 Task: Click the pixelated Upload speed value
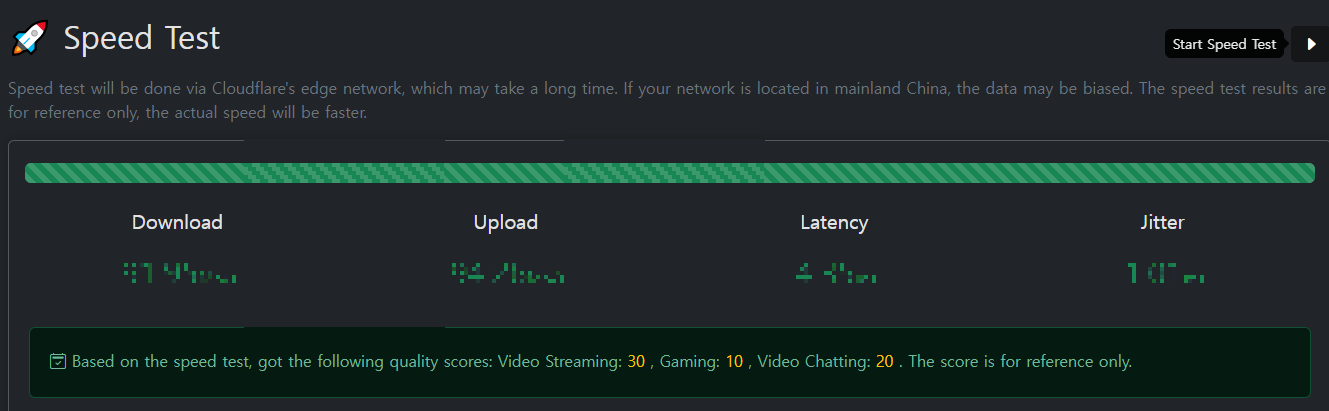(x=507, y=272)
